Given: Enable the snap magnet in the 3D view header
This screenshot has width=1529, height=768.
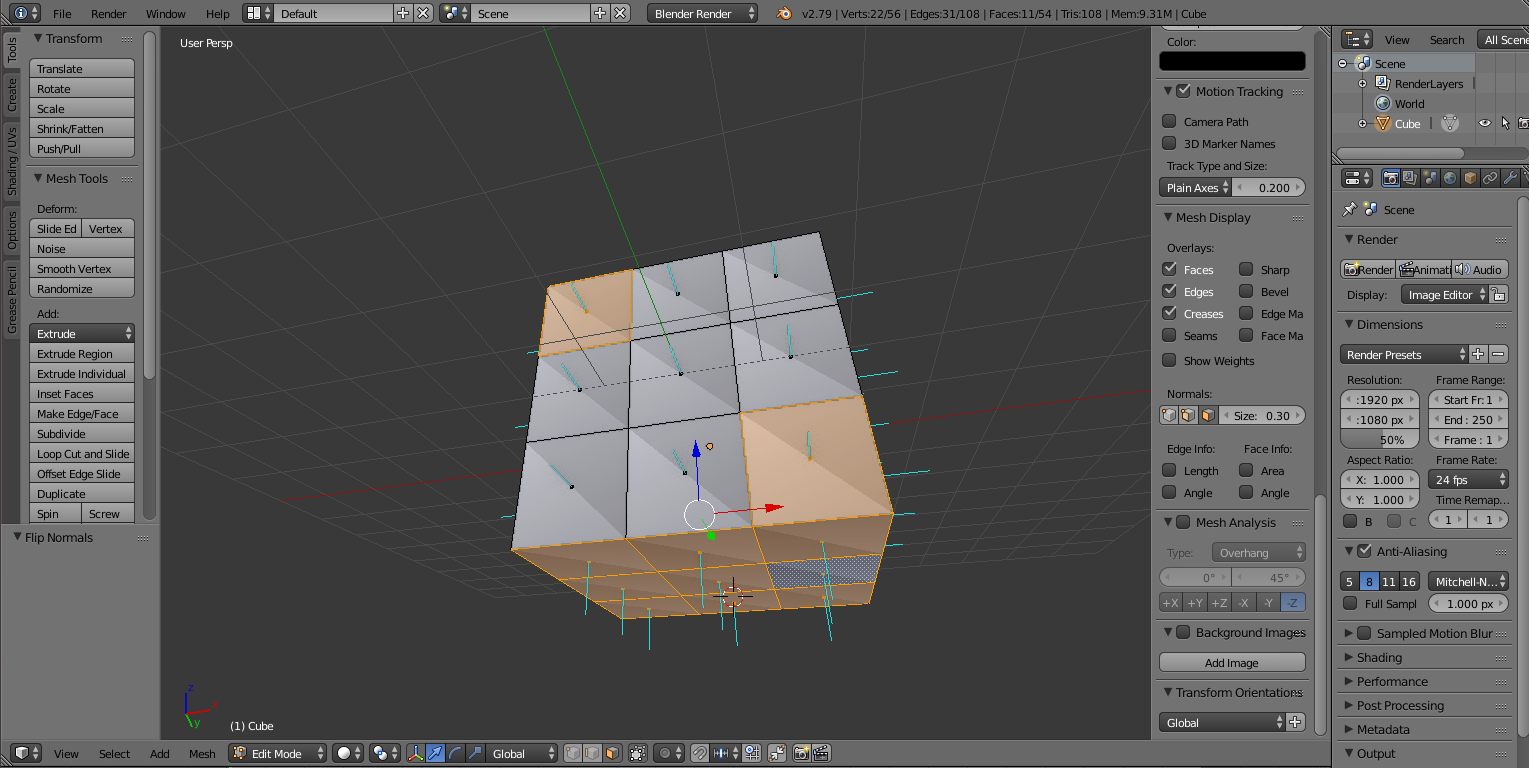Looking at the screenshot, I should pos(699,753).
